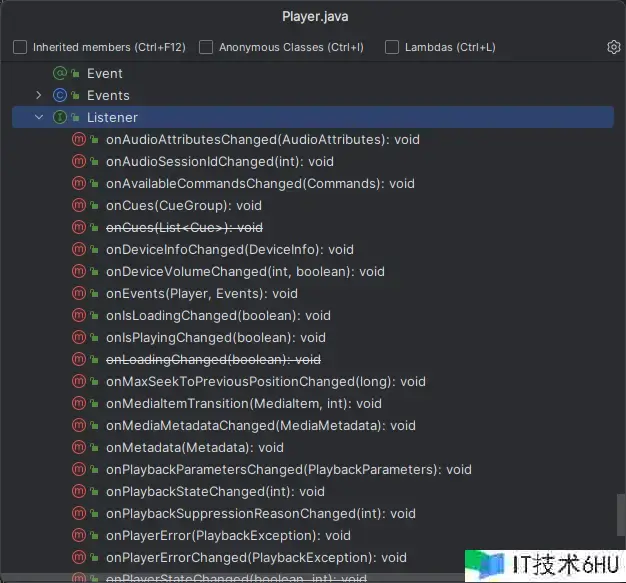Screen dimensions: 626x583
Task: Click the method icon for onCues(CueGroup)
Action: [x=79, y=205]
